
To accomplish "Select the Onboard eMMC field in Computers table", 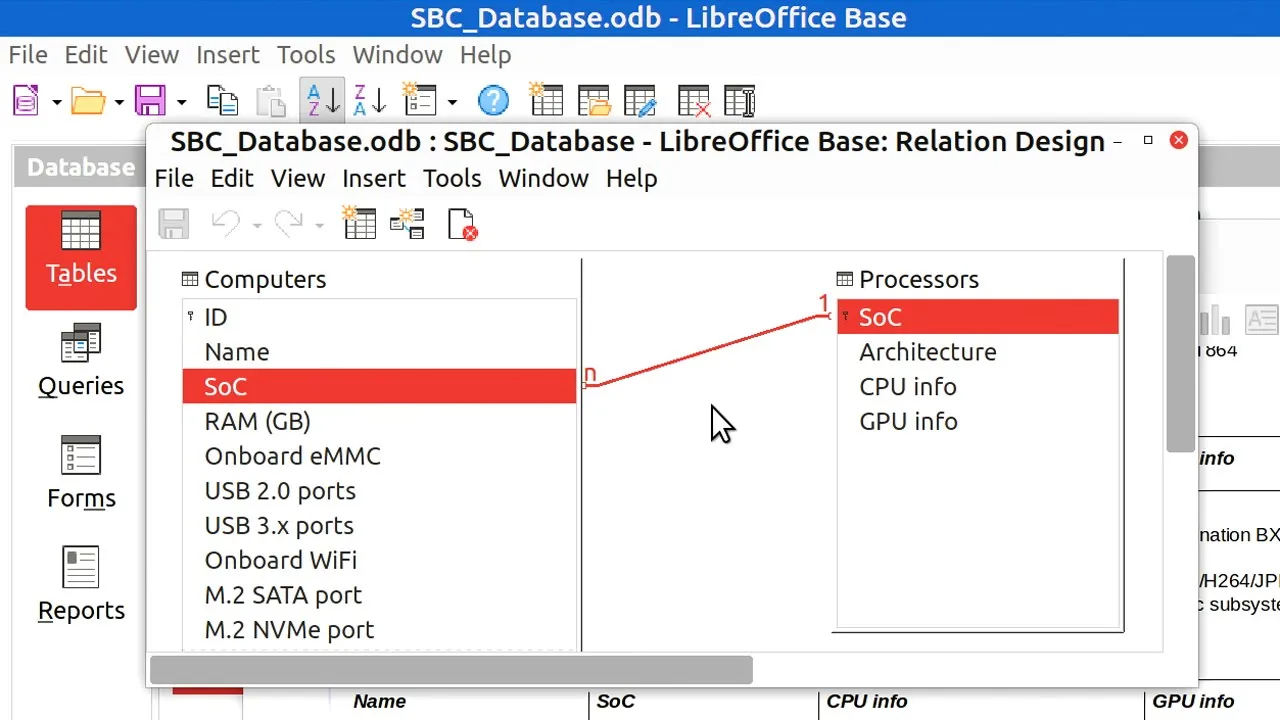I will pyautogui.click(x=292, y=456).
